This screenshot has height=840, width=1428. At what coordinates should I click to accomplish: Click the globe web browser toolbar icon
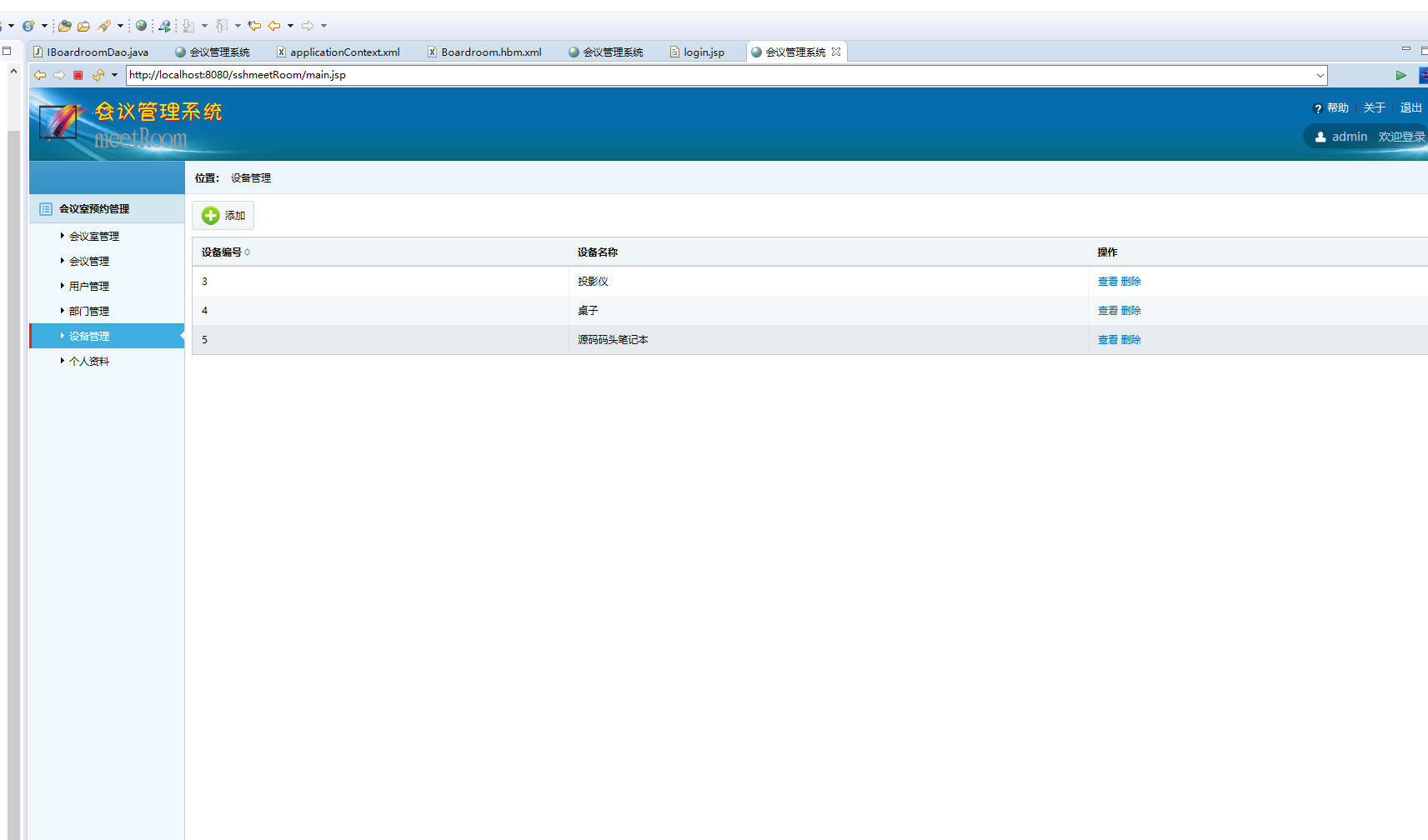[141, 26]
